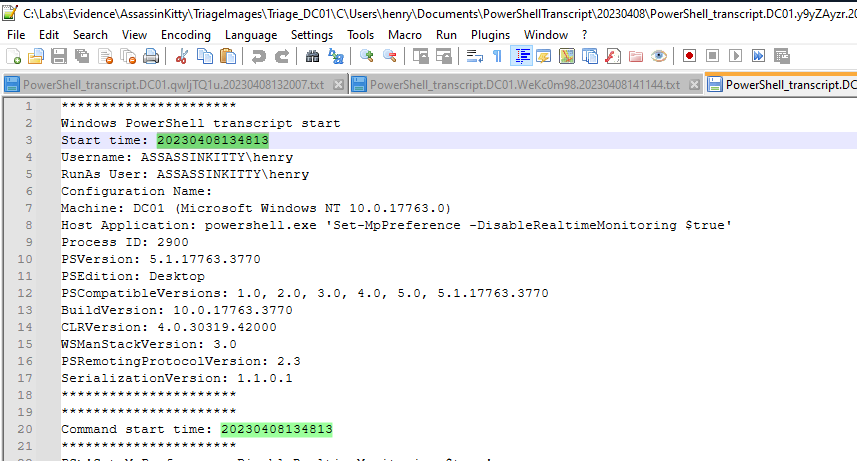Click the 'Username: ASSASSINKITTY\henry' line
The width and height of the screenshot is (857, 461).
[177, 157]
